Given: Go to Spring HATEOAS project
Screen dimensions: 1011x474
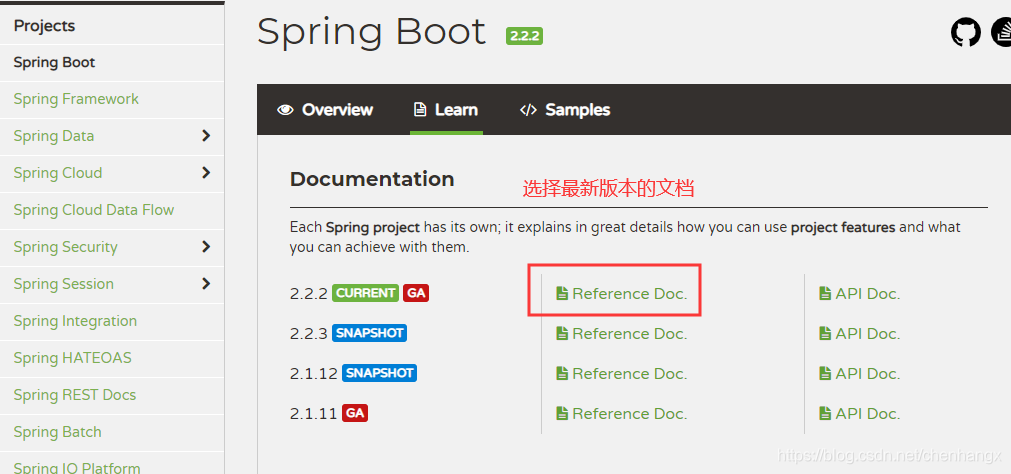Looking at the screenshot, I should [72, 358].
